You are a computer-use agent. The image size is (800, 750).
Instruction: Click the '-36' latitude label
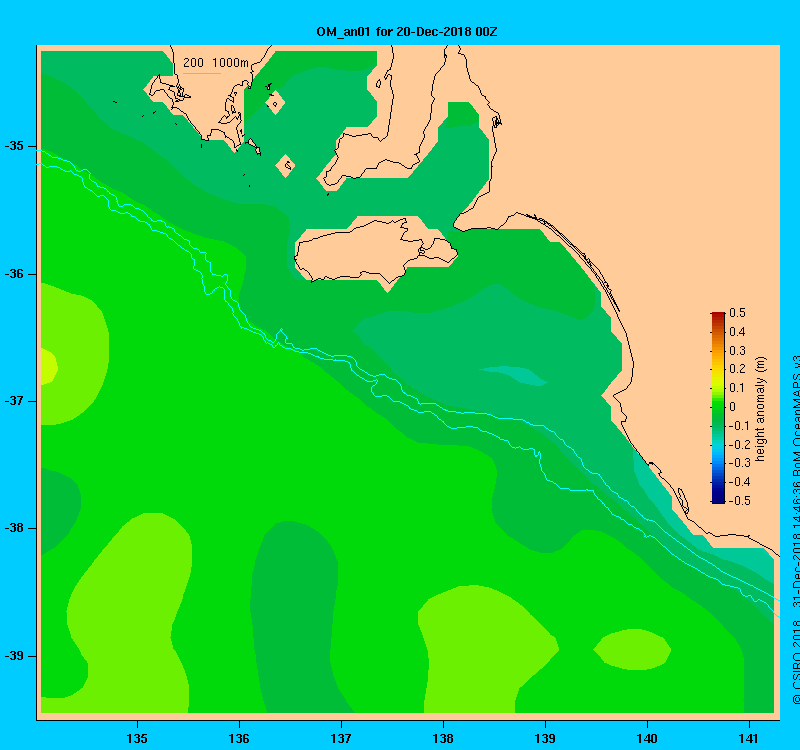coord(14,274)
